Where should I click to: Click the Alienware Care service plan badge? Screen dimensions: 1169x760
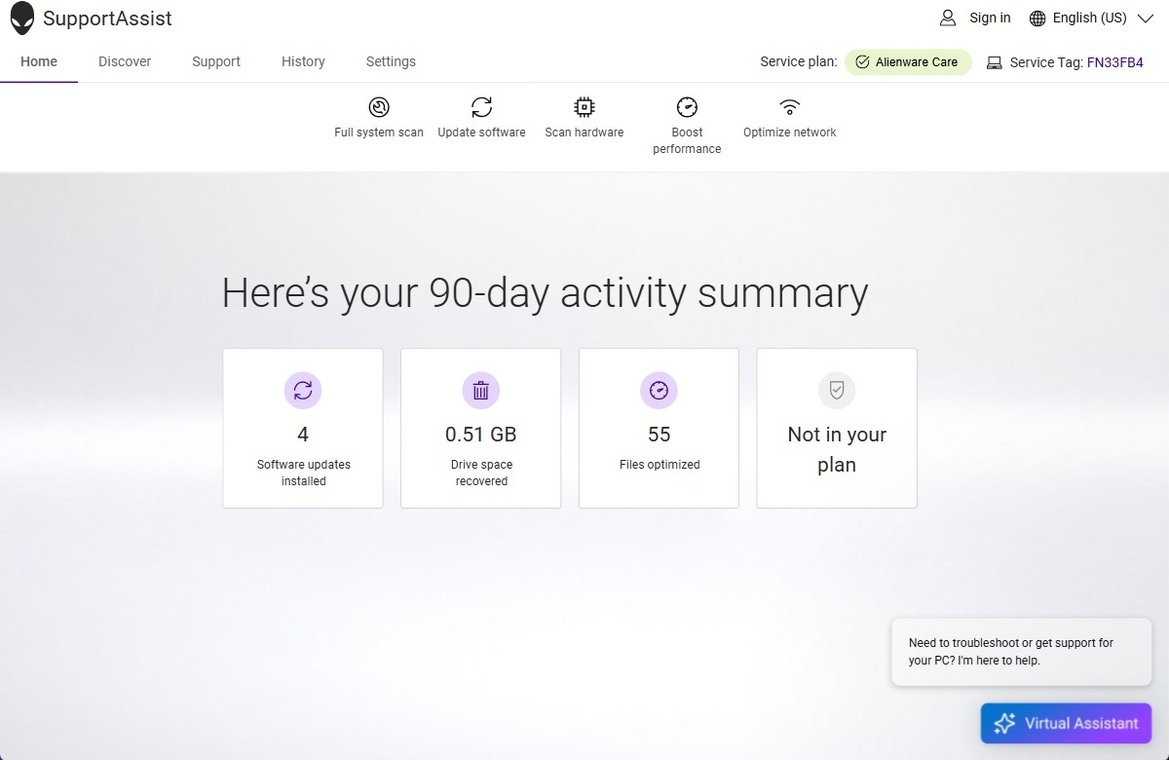(x=908, y=62)
